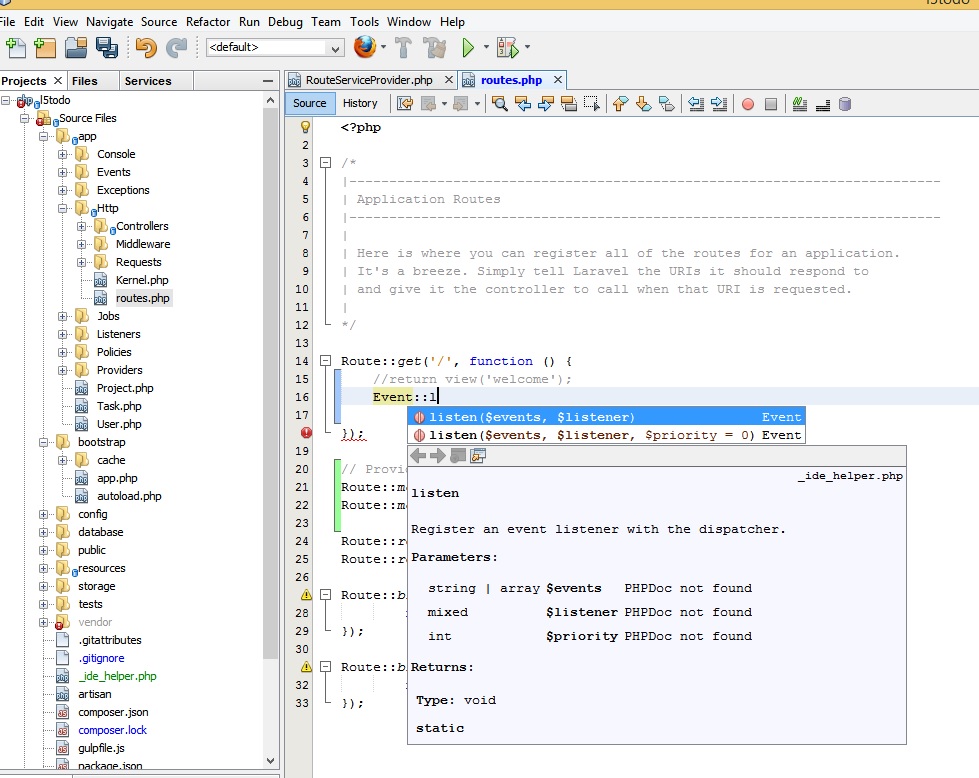Close the routes.php tab
The height and width of the screenshot is (778, 979).
click(x=558, y=80)
